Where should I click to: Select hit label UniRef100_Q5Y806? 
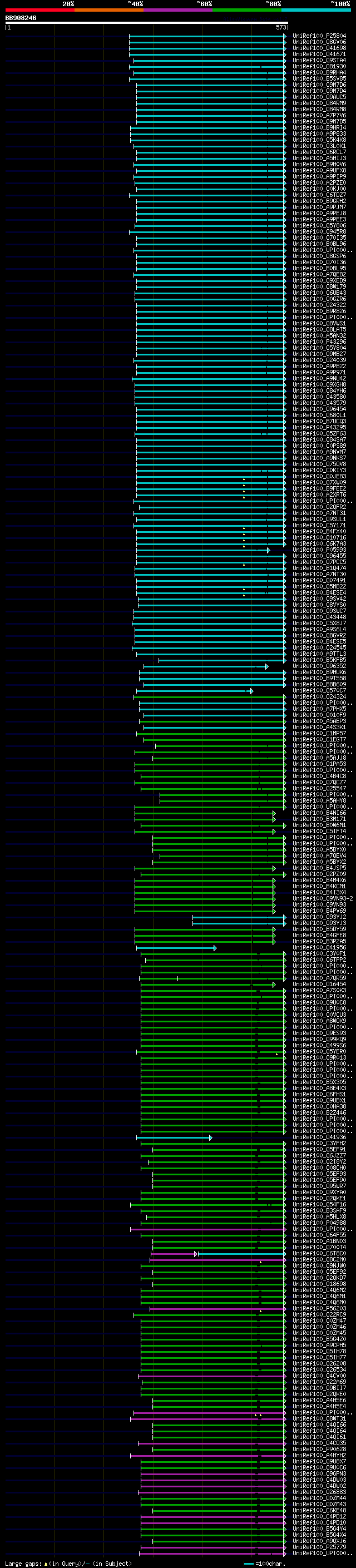point(319,225)
